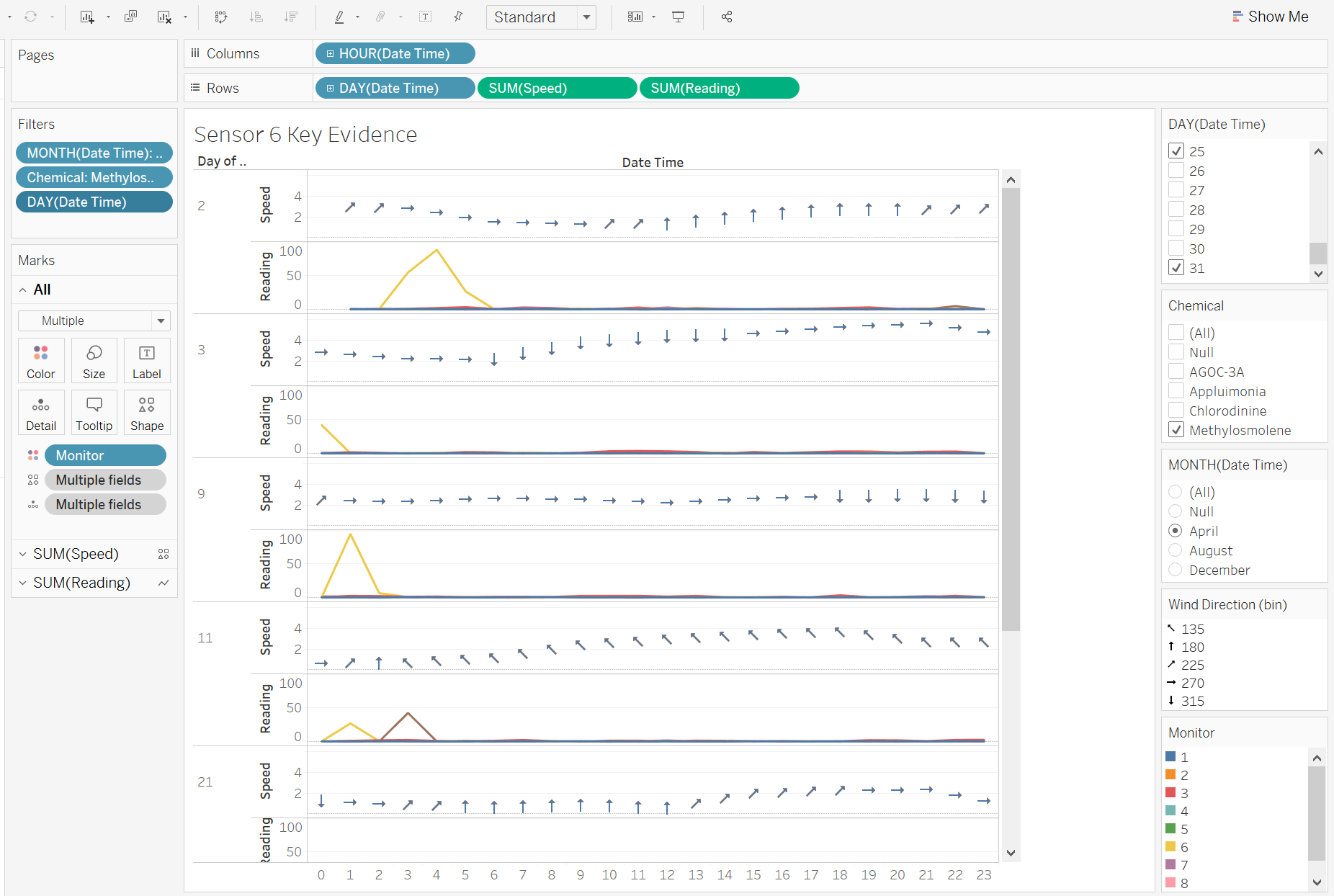Click wind direction 270 legend item
This screenshot has height=896, width=1334.
tap(1186, 683)
